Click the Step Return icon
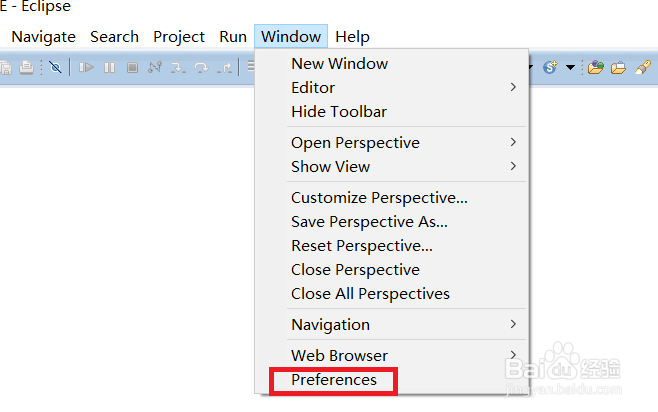The width and height of the screenshot is (658, 412). coord(225,68)
